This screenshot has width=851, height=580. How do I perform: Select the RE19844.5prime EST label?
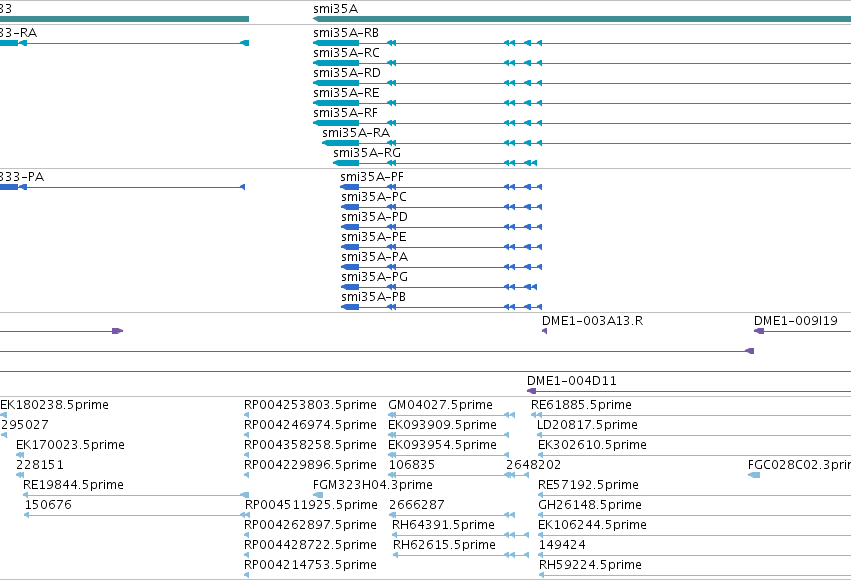pyautogui.click(x=73, y=485)
